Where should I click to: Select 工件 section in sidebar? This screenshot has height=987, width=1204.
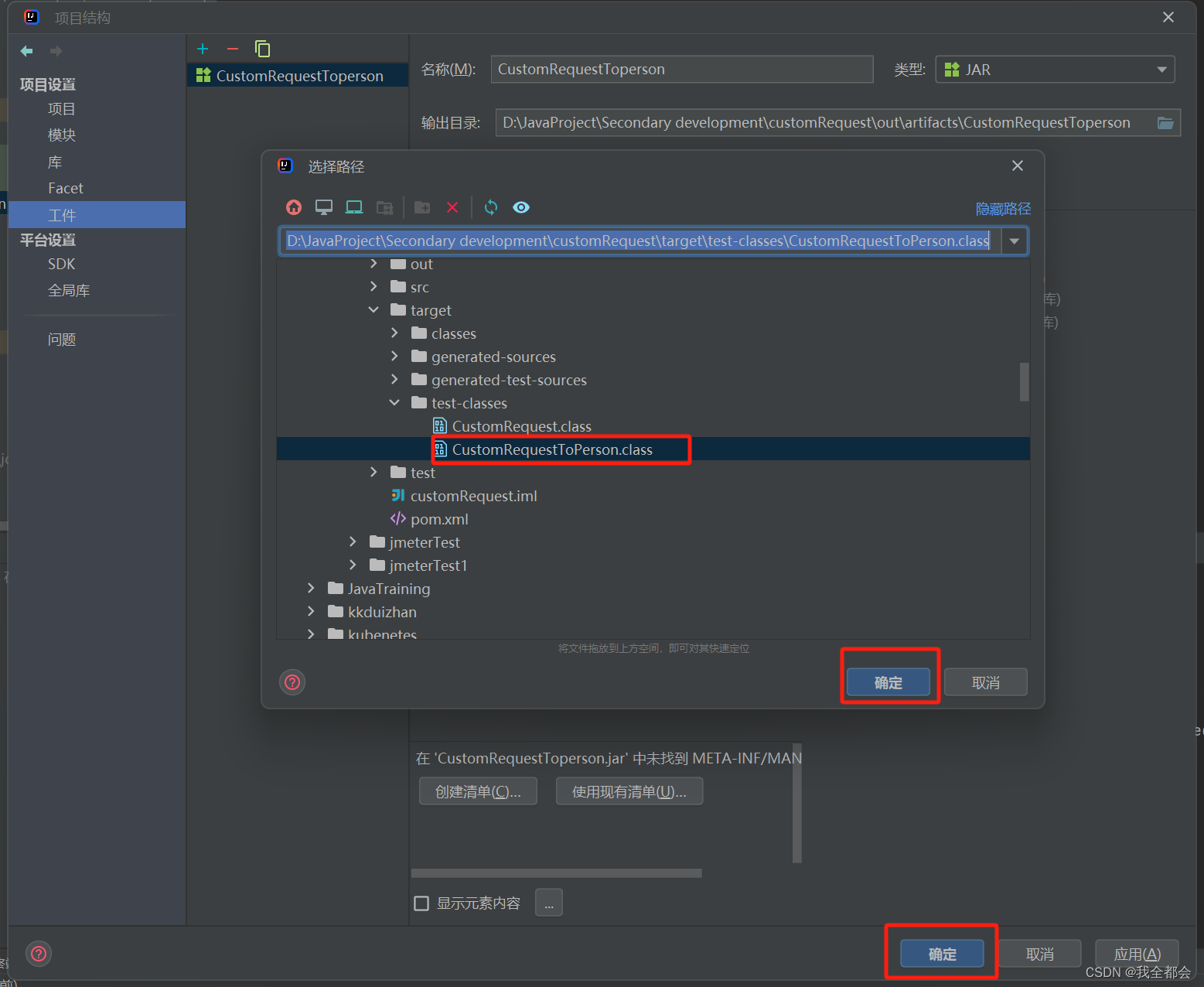[97, 215]
